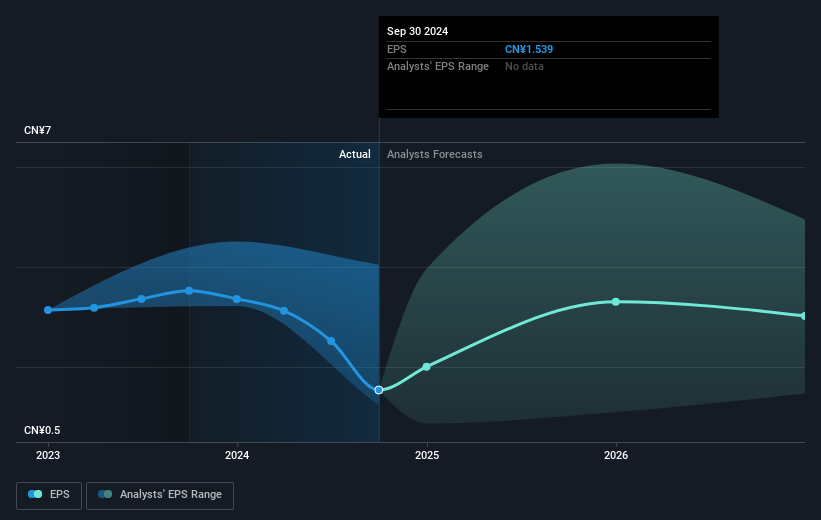Click the Analysts' EPS Range legend icon

coord(105,494)
